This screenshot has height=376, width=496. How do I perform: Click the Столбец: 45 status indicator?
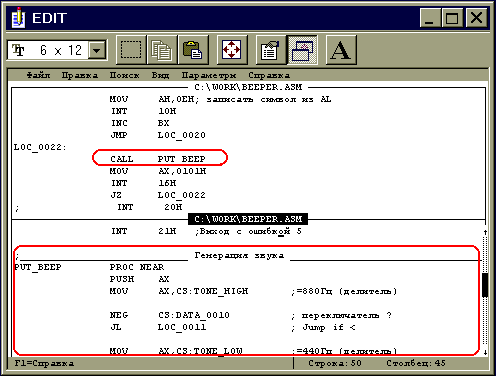[x=416, y=363]
